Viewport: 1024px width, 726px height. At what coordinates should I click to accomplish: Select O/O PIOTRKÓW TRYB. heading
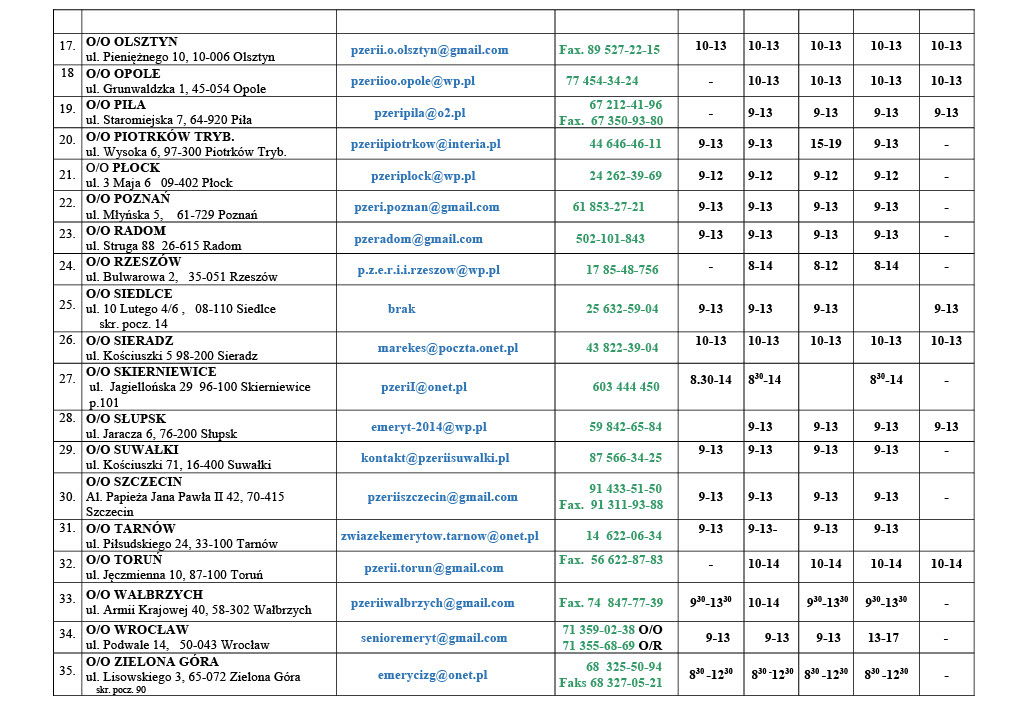click(160, 137)
